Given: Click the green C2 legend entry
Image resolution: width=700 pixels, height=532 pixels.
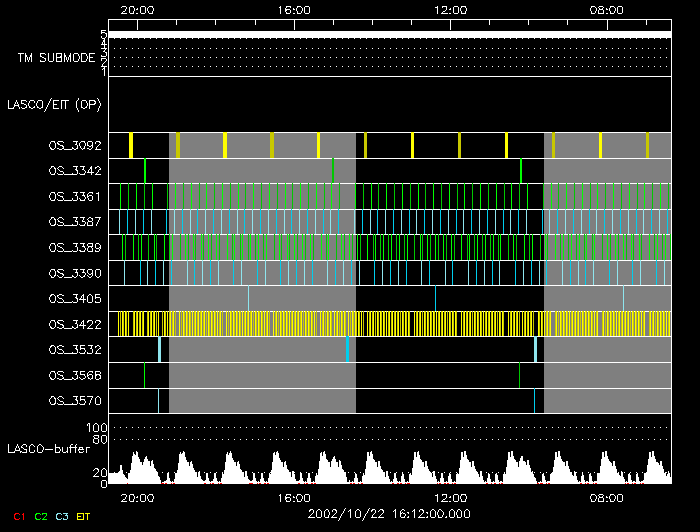Looking at the screenshot, I should tap(40, 516).
